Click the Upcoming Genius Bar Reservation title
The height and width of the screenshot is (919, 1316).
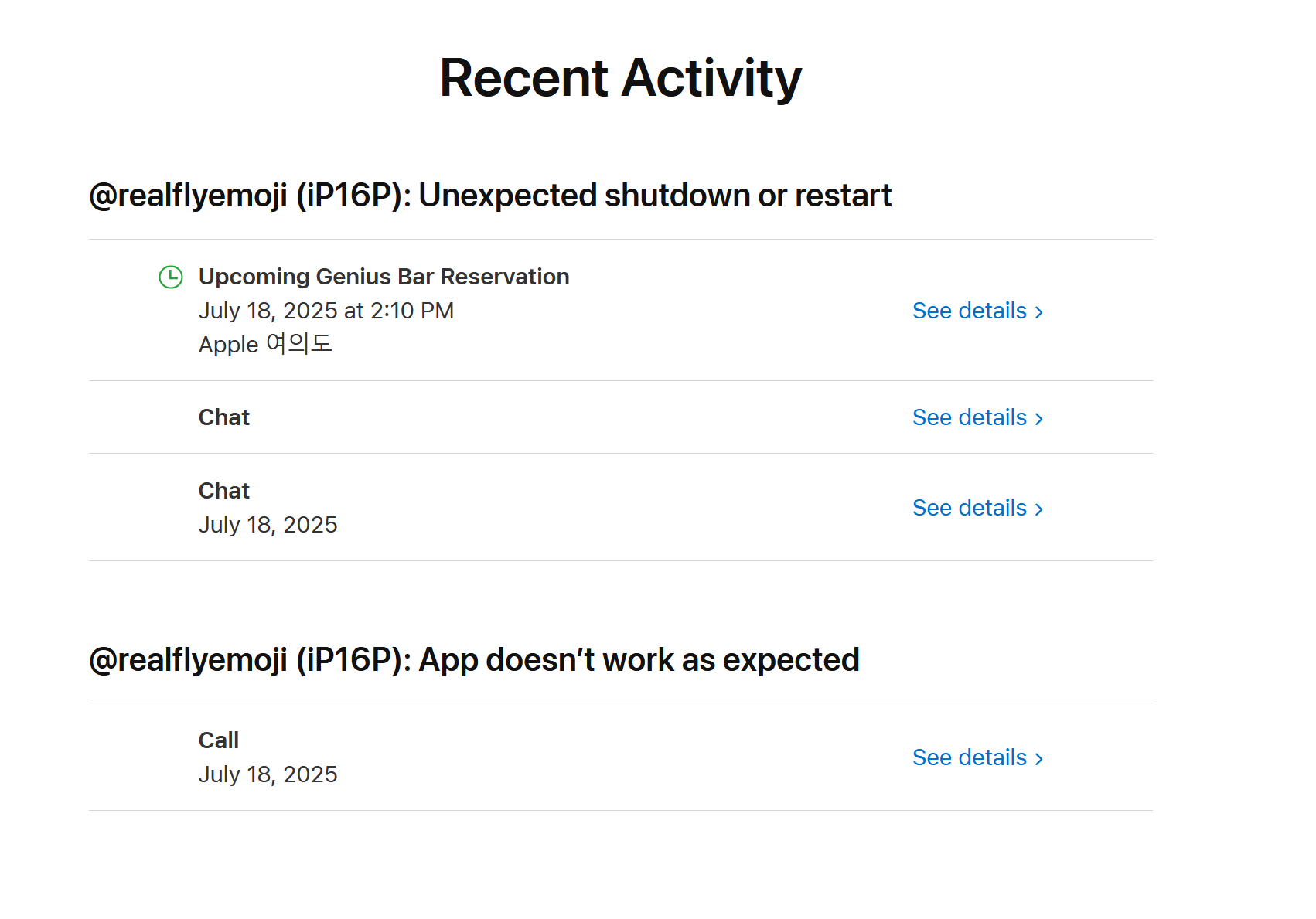(384, 277)
